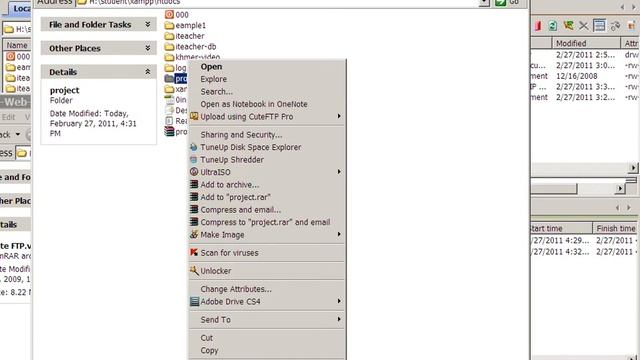Select the iteacher-db folder
The width and height of the screenshot is (640, 360).
click(190, 47)
